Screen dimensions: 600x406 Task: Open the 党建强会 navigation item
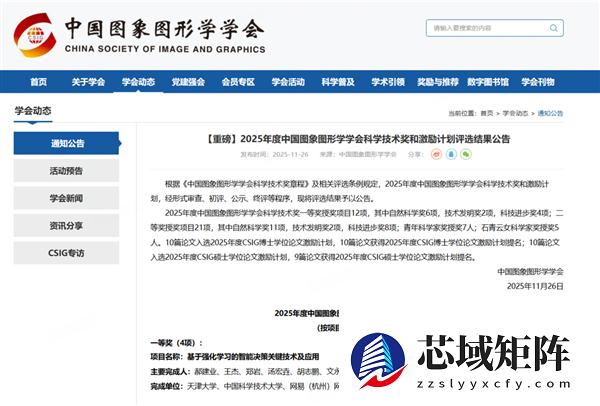pos(188,82)
